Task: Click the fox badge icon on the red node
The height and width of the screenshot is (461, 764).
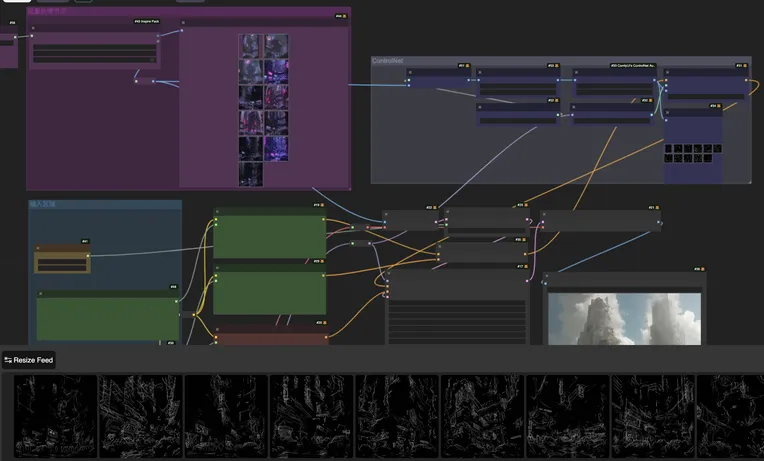Action: point(325,323)
